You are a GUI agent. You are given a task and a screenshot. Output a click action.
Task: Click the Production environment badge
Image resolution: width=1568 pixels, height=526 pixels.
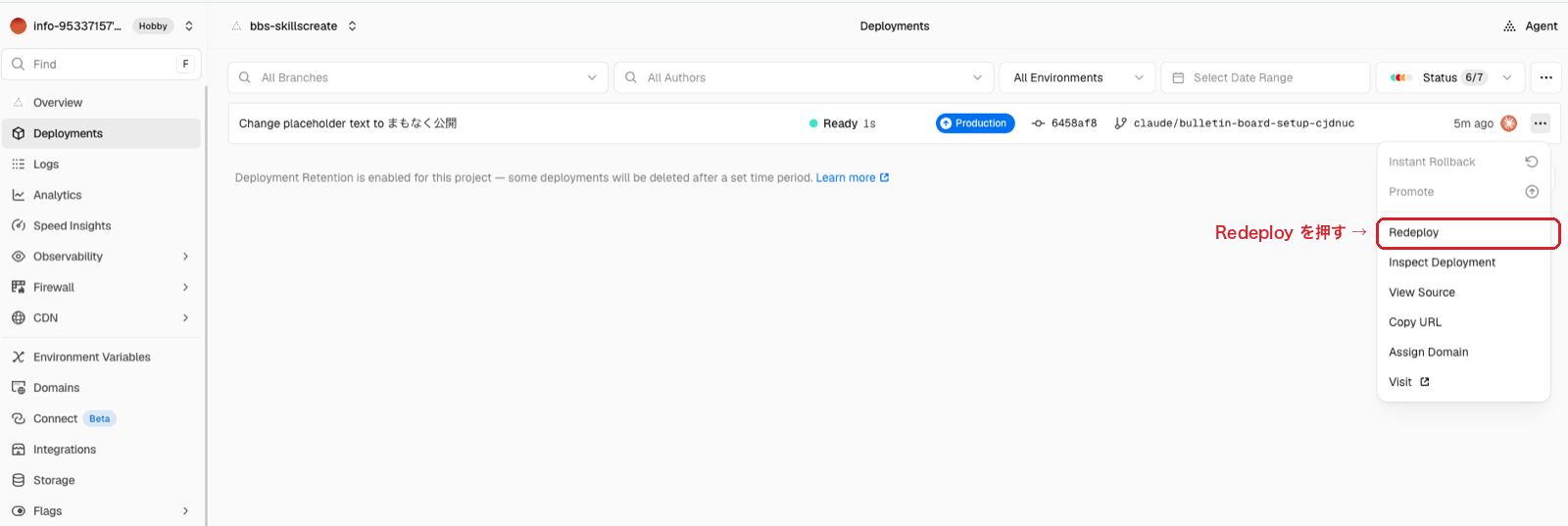[x=975, y=123]
